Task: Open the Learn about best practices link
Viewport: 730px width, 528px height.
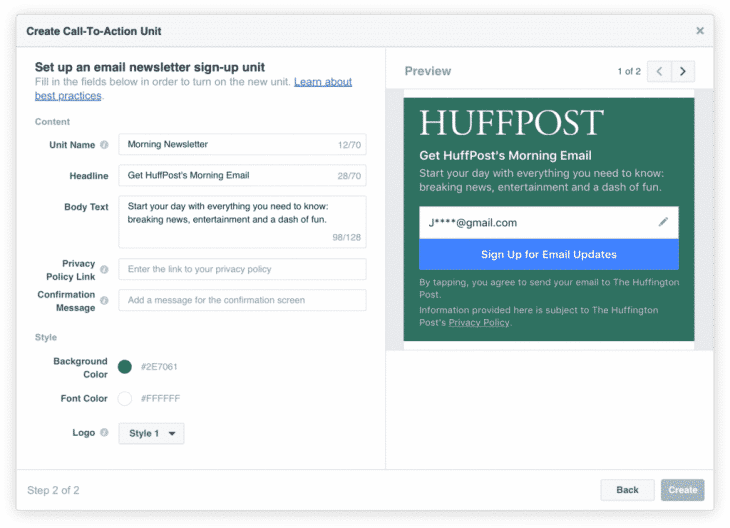Action: tap(323, 82)
